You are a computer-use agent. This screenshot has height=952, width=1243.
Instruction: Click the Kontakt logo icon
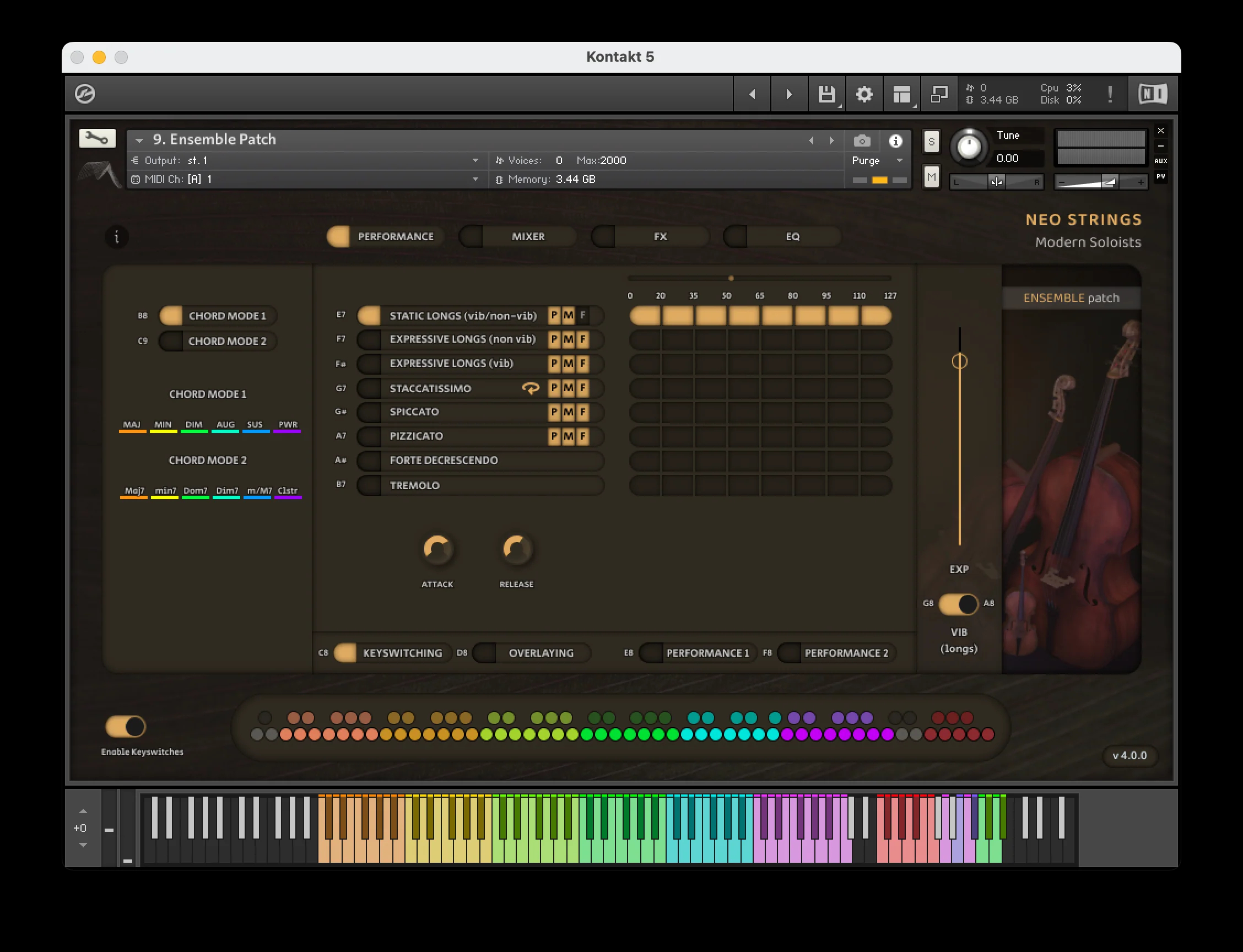(x=85, y=94)
